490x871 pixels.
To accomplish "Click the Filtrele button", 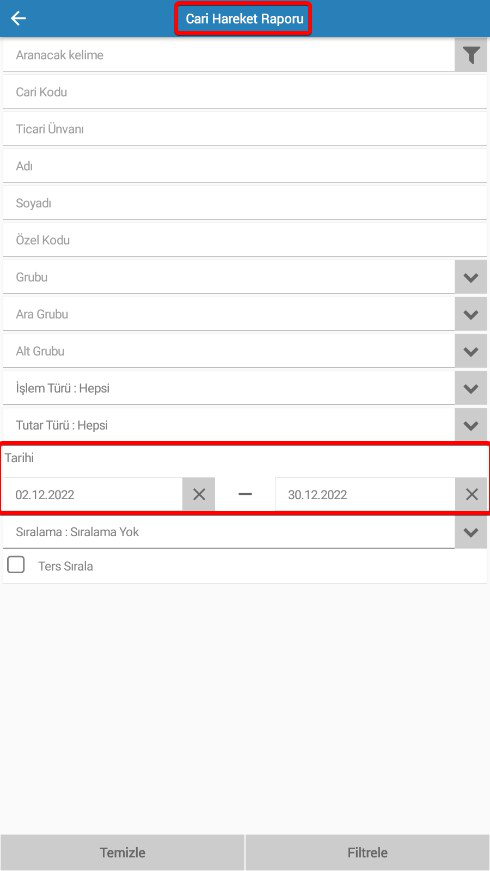I will (x=368, y=853).
